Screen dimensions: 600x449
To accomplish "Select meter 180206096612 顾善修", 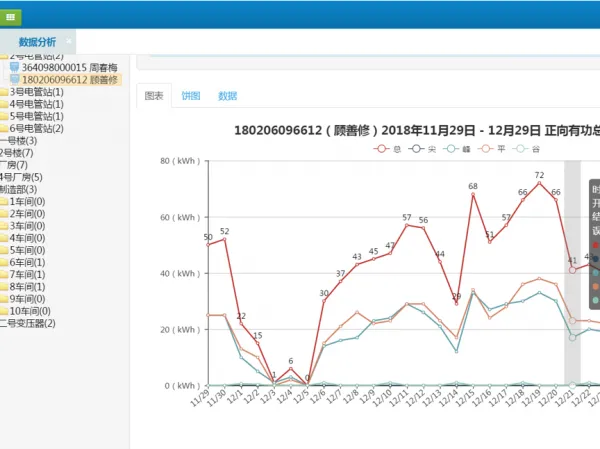I will [x=69, y=80].
